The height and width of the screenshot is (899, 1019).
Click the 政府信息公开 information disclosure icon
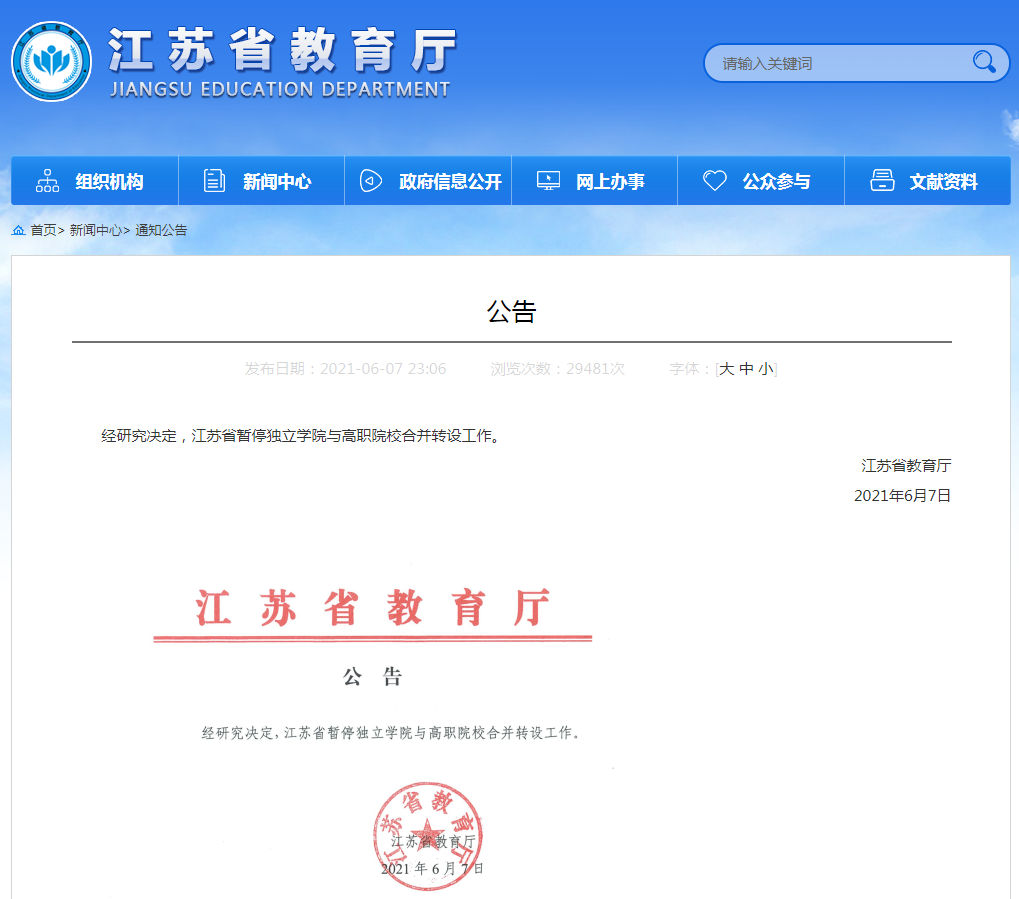pyautogui.click(x=370, y=180)
